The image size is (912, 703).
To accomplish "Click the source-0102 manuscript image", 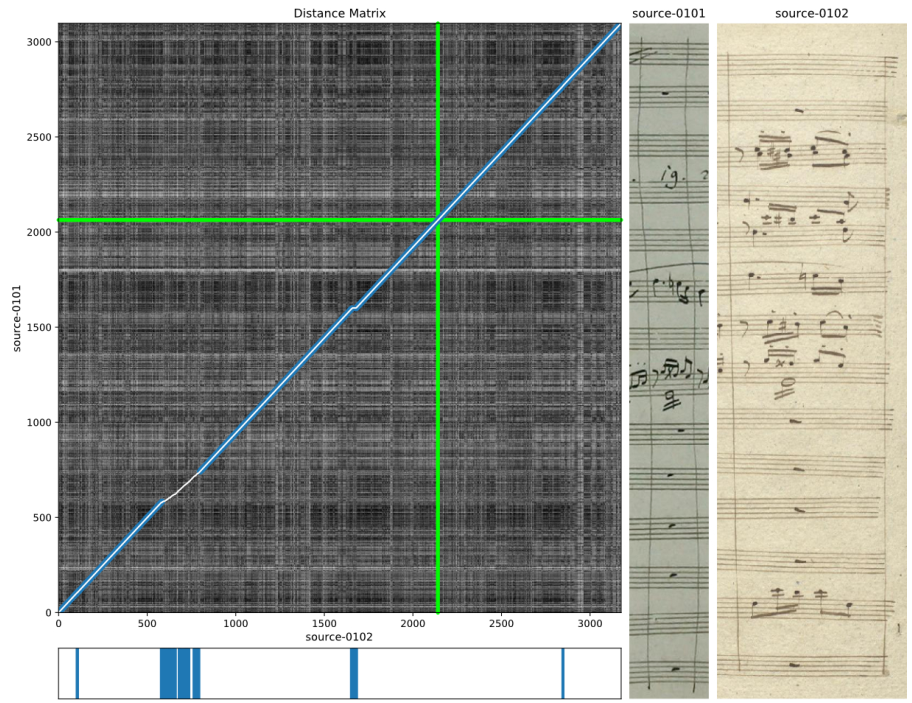I will click(811, 361).
